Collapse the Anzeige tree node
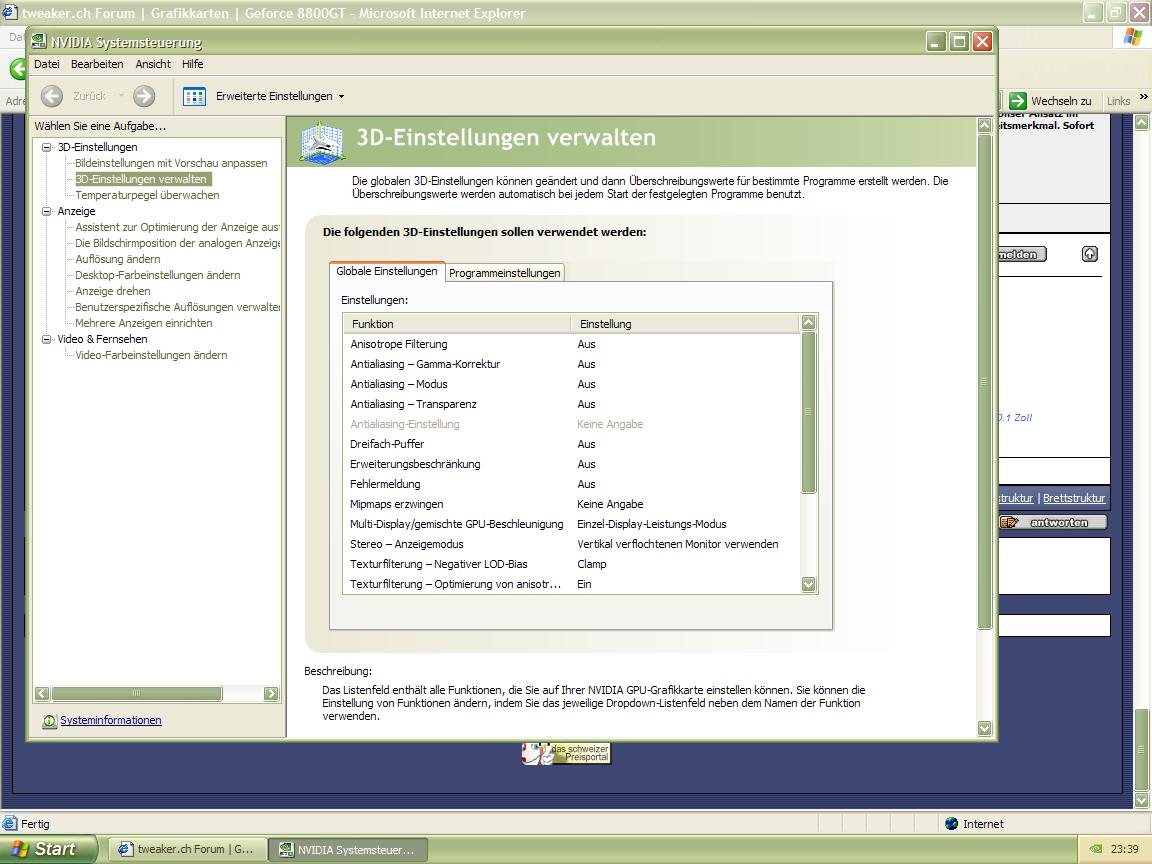1152x864 pixels. (x=46, y=211)
